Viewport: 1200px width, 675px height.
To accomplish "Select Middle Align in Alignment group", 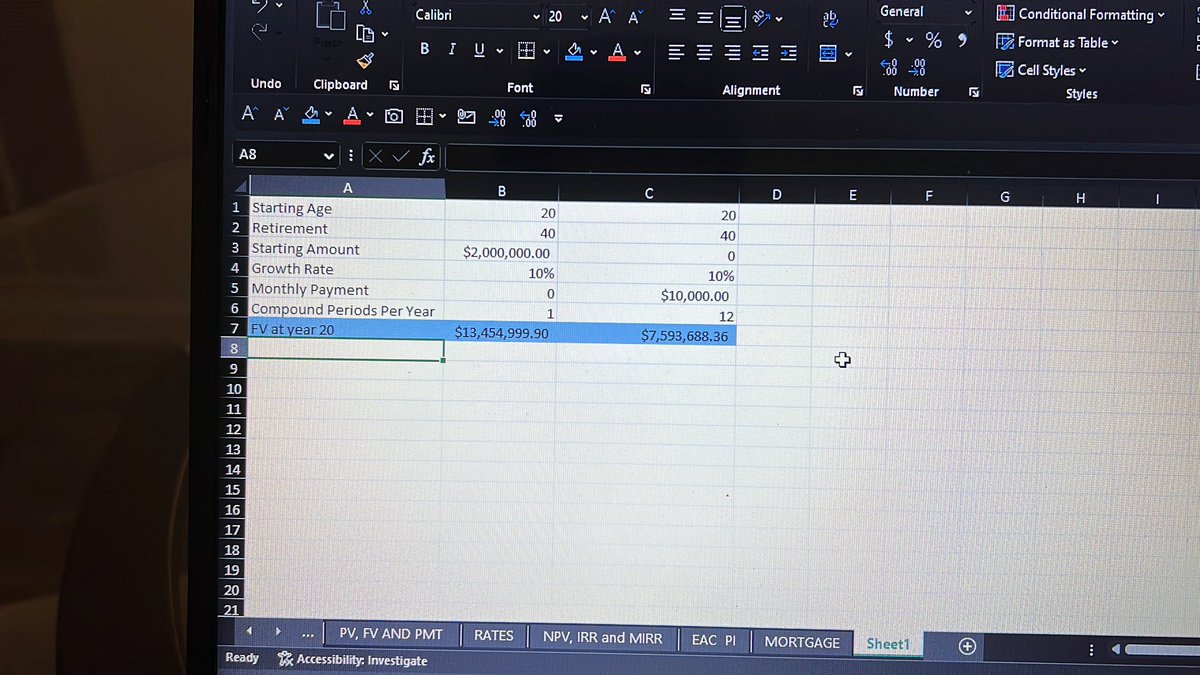I will 705,17.
